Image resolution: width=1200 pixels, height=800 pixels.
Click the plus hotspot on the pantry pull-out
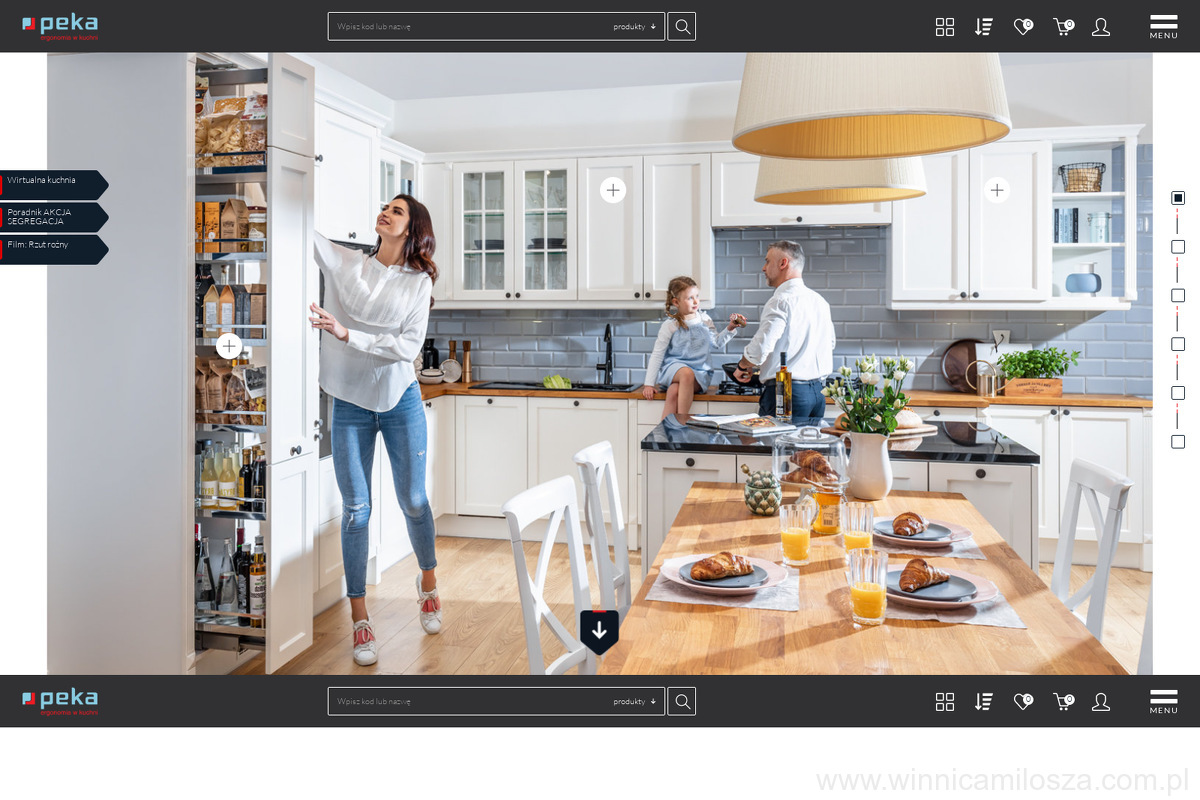coord(229,346)
